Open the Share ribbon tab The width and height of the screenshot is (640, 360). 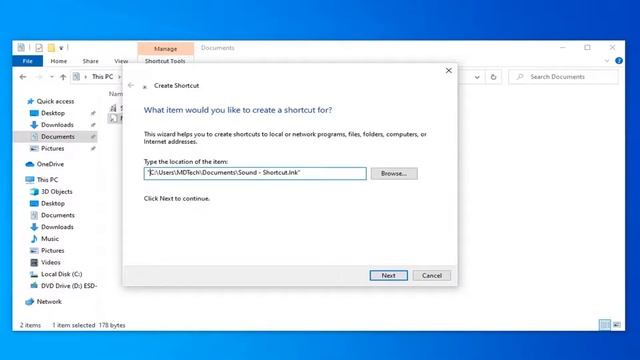[90, 61]
